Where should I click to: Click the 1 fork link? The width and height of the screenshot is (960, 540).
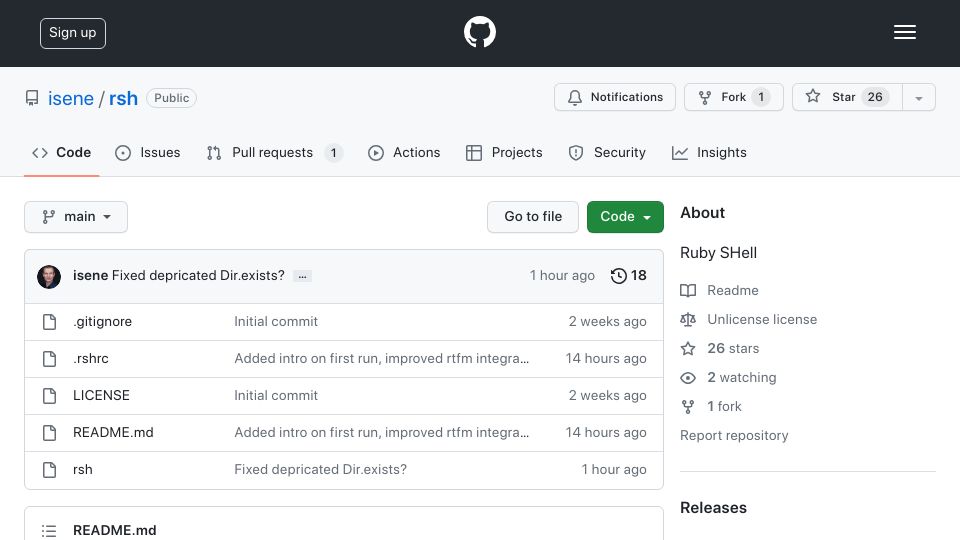[724, 407]
